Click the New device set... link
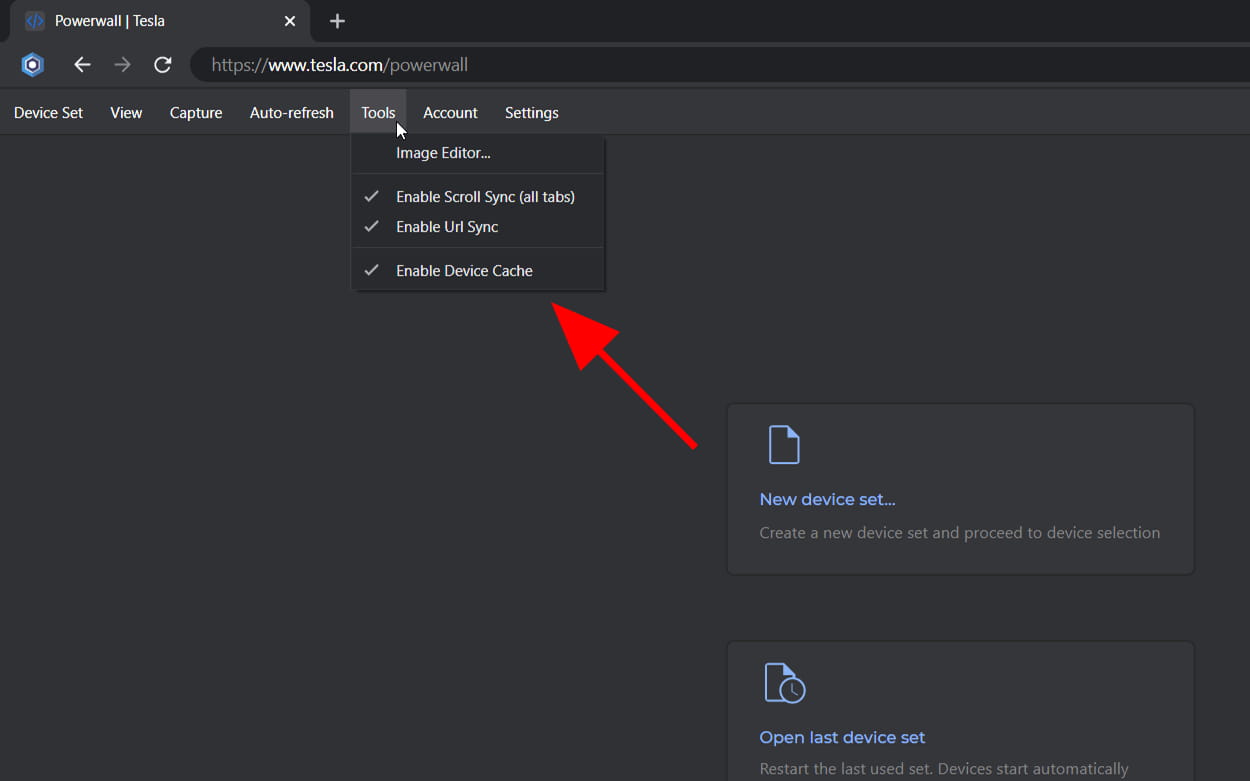1250x781 pixels. point(827,499)
